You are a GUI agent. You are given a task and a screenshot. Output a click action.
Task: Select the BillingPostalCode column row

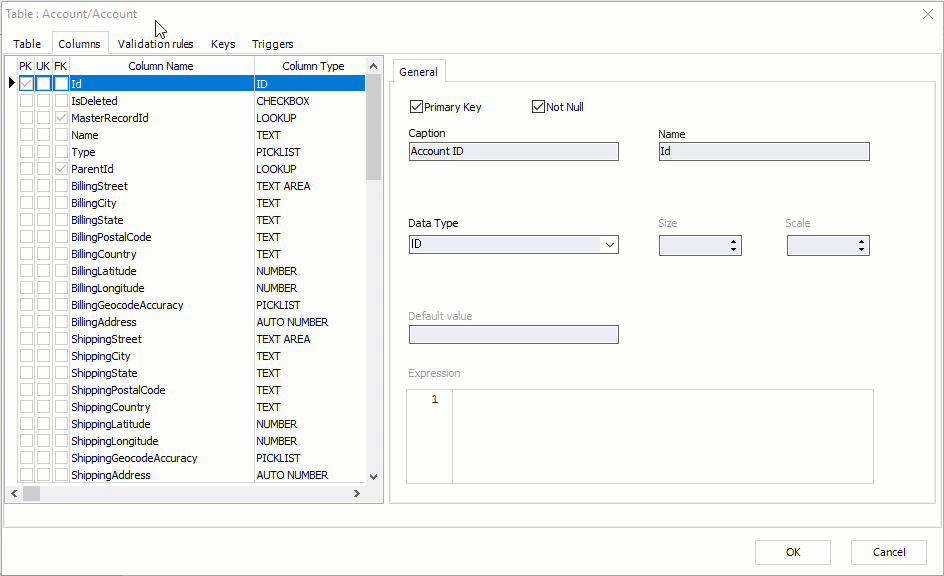[x=191, y=237]
